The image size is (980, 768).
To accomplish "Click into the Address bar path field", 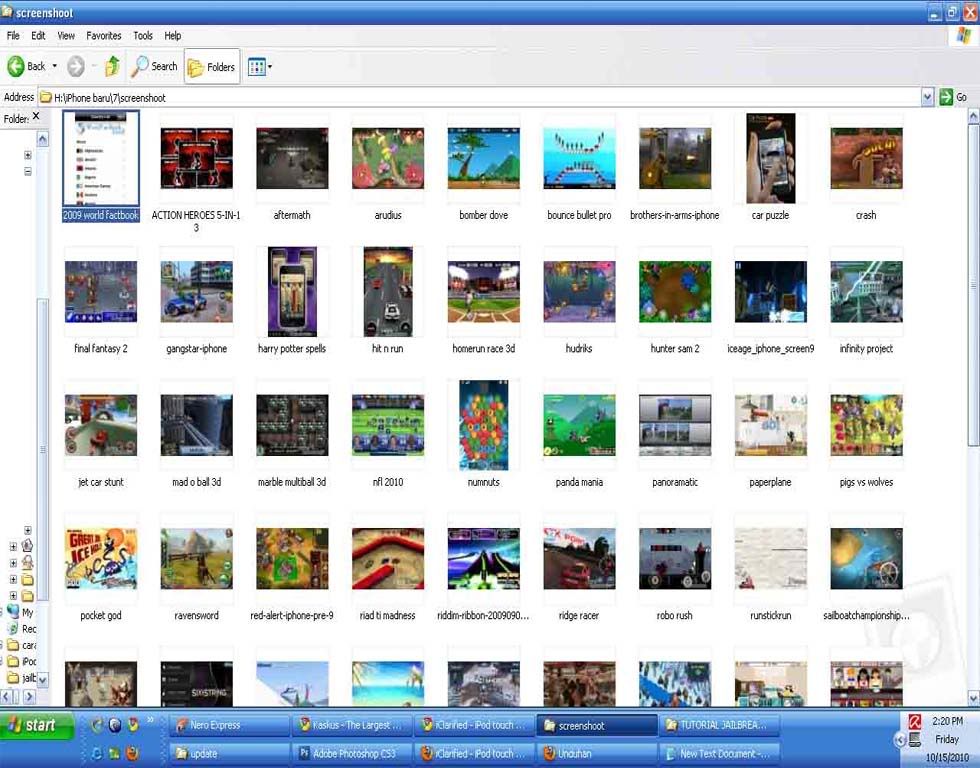I will [x=480, y=97].
